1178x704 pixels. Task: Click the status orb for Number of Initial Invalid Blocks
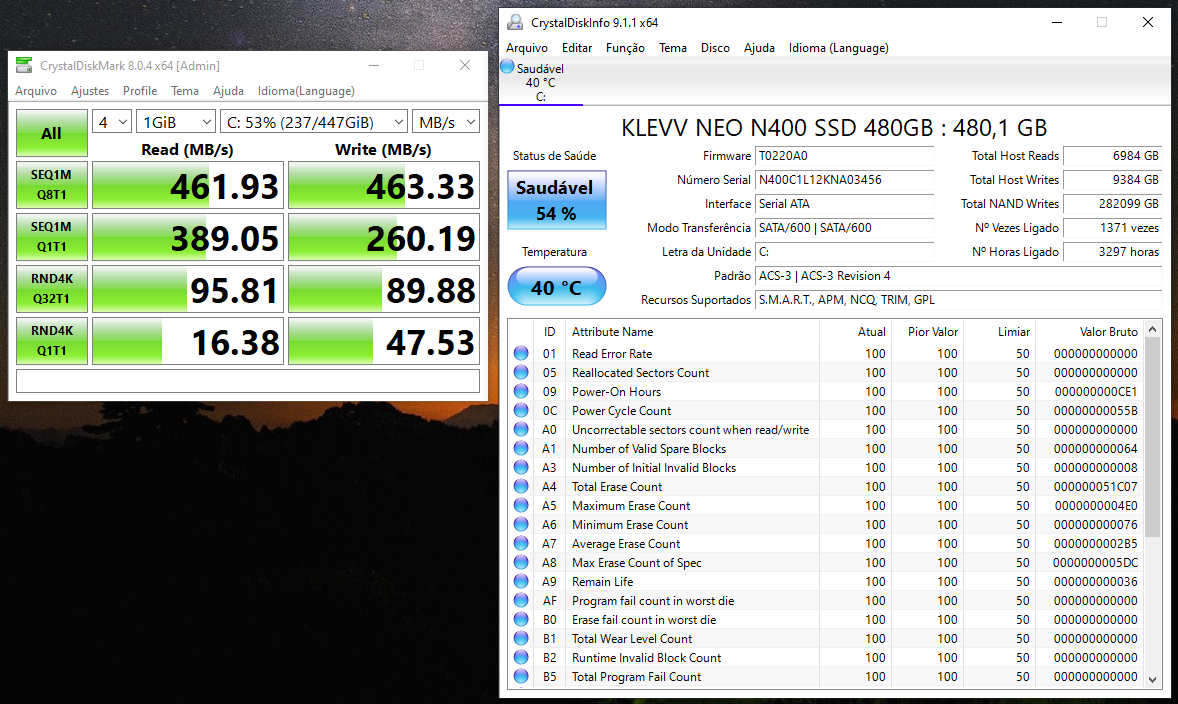coord(521,467)
